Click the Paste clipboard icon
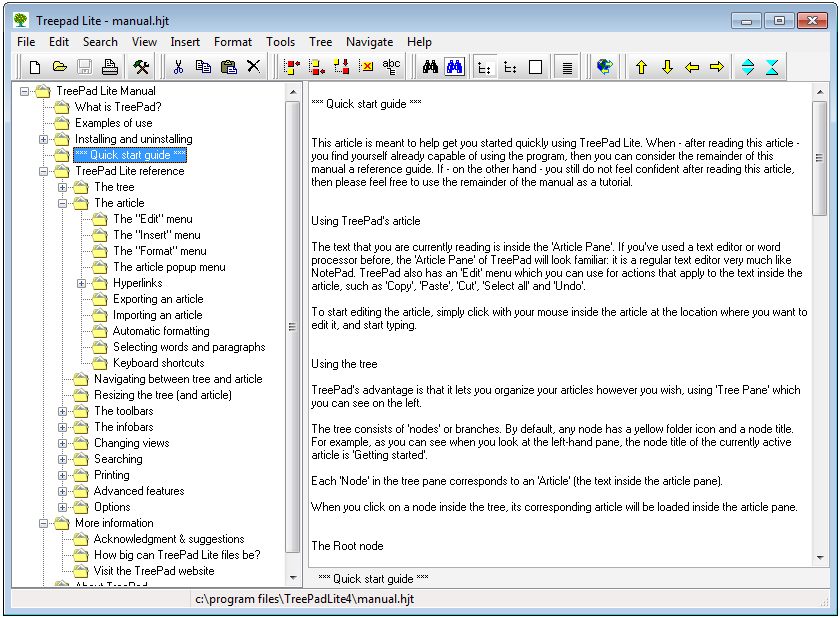Screen dimensions: 840x618 [x=229, y=67]
